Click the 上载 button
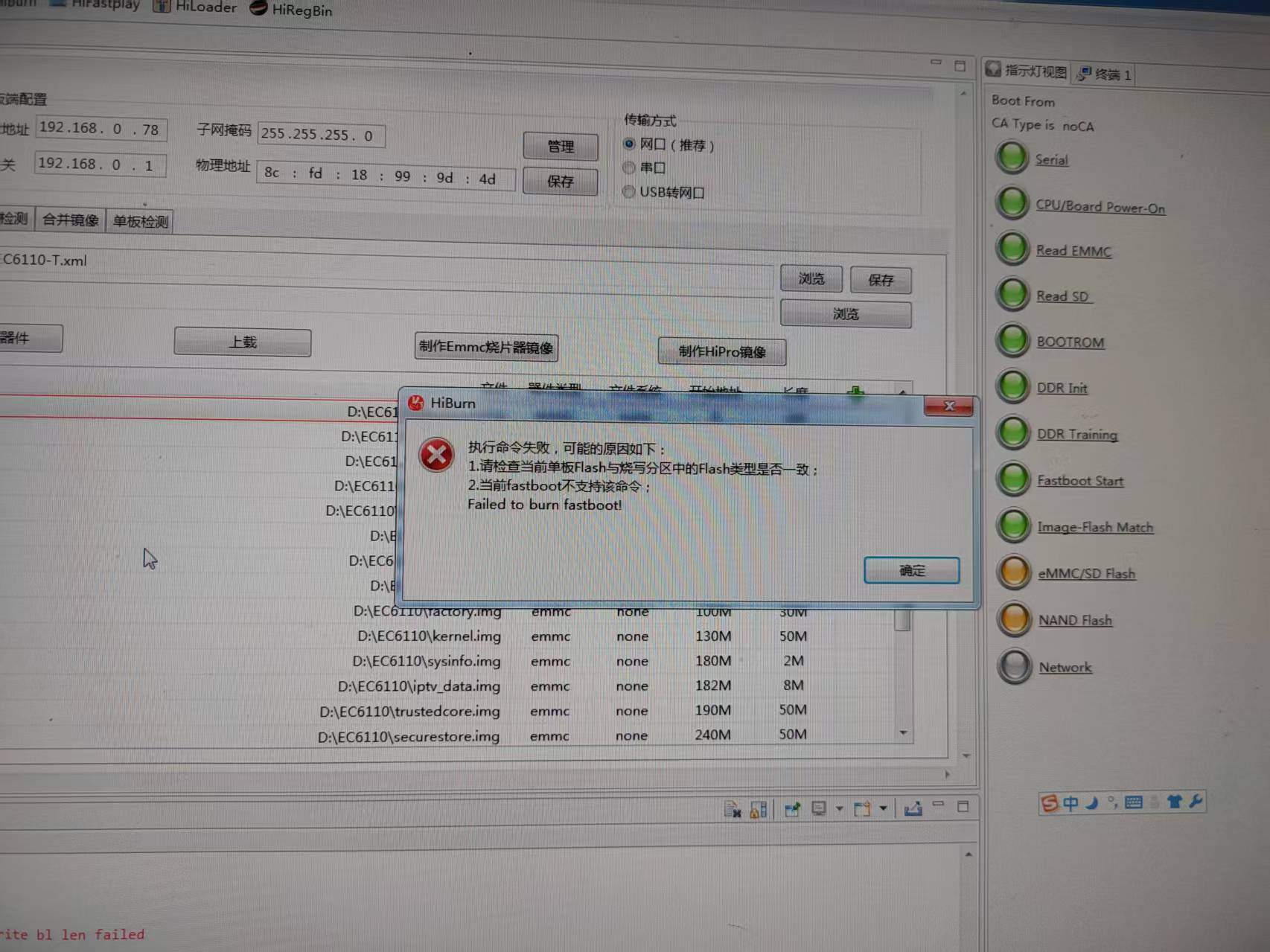This screenshot has height=952, width=1270. tap(243, 342)
